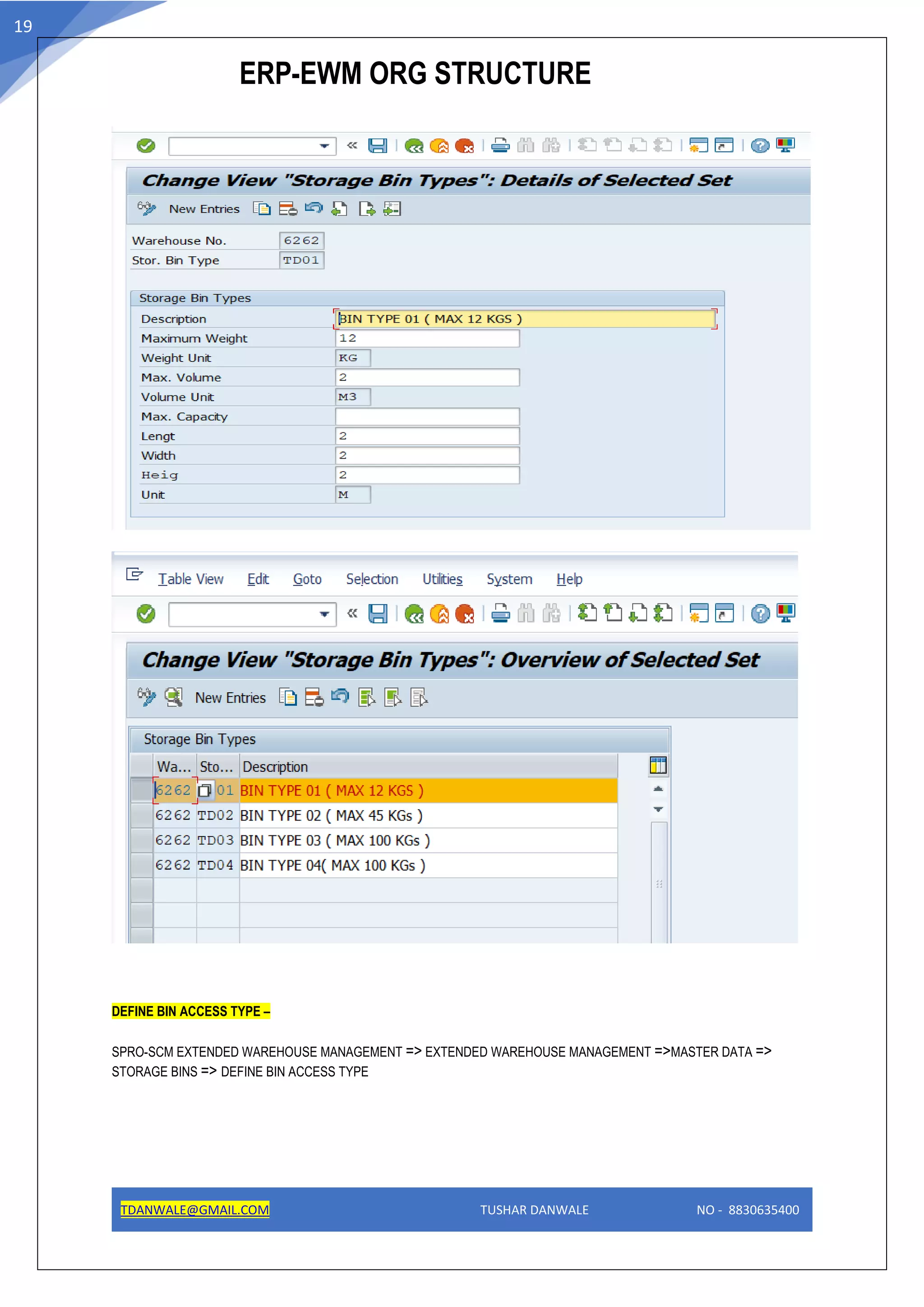Image resolution: width=924 pixels, height=1307 pixels.
Task: Click the Print icon in upper toolbar
Action: click(x=500, y=146)
